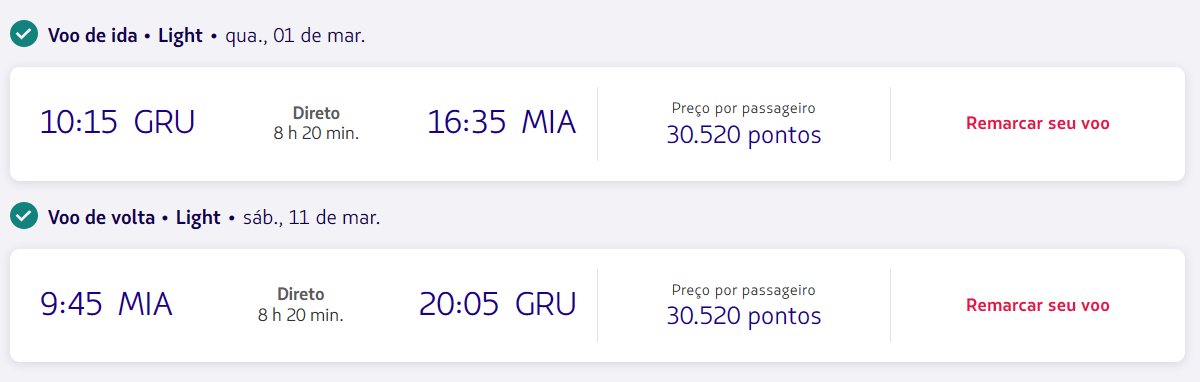Click Direto 8 h 20 min. on the outbound flight
Screen dimensions: 1200x382
pos(316,122)
